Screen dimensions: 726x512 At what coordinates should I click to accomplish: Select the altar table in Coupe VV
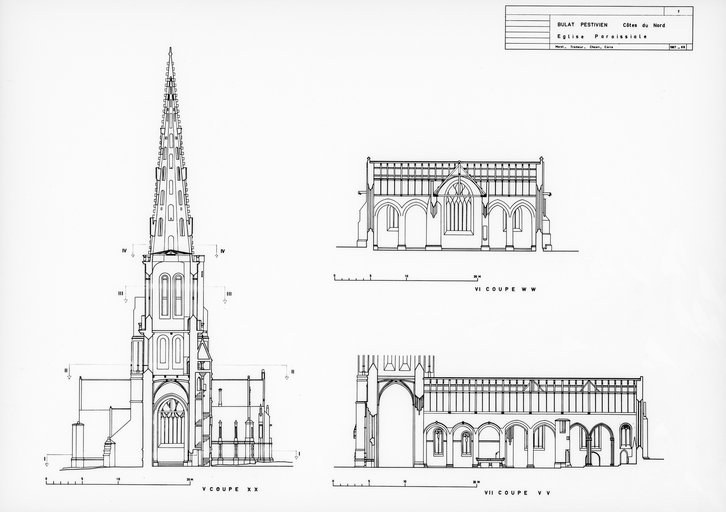pyautogui.click(x=489, y=461)
